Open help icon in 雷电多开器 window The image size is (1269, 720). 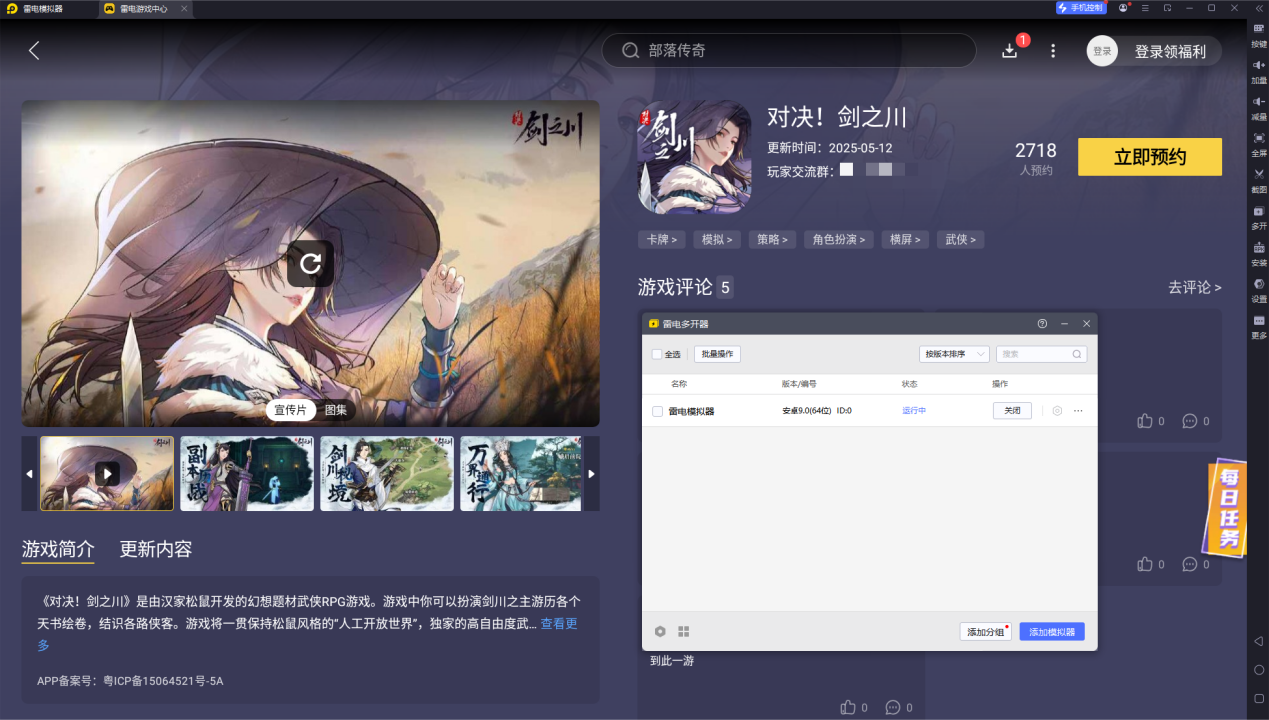coord(1042,324)
